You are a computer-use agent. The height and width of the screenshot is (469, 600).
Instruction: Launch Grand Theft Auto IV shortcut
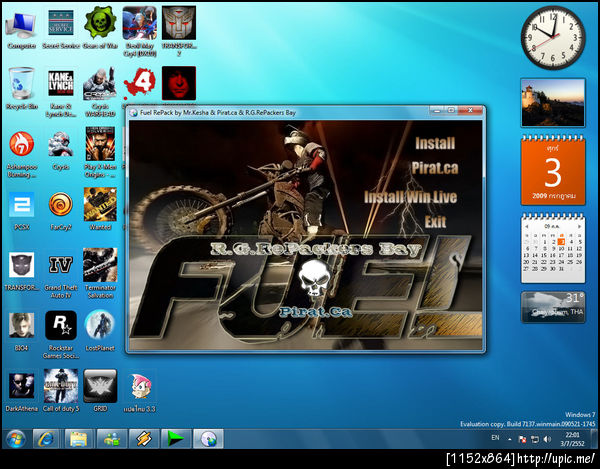pos(61,276)
